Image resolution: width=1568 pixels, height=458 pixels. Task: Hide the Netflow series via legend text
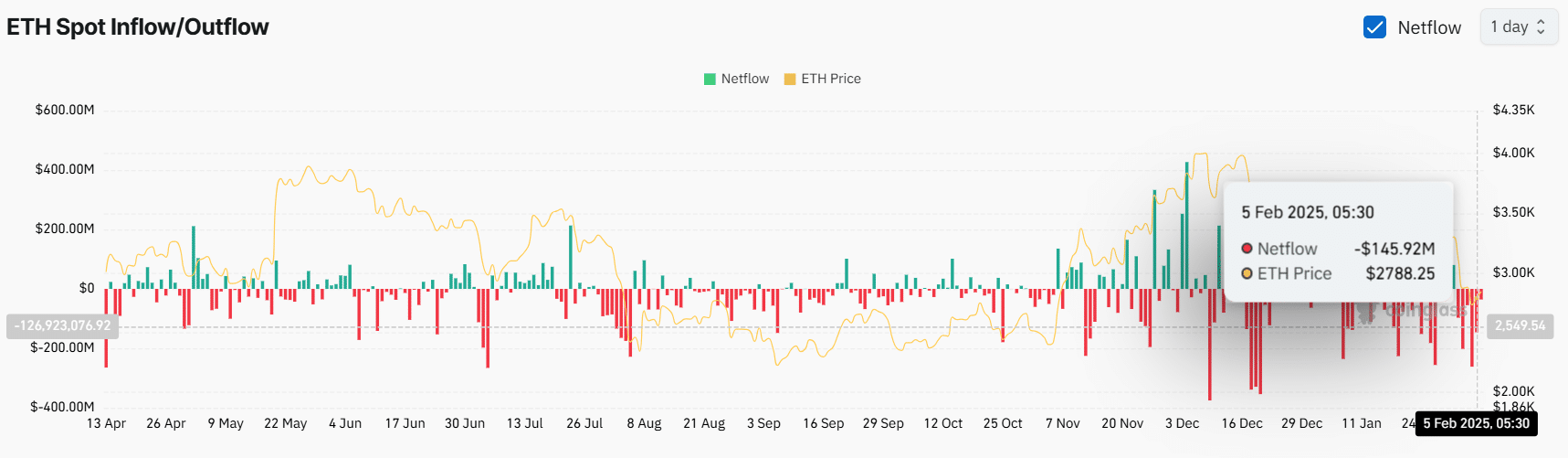pos(744,80)
